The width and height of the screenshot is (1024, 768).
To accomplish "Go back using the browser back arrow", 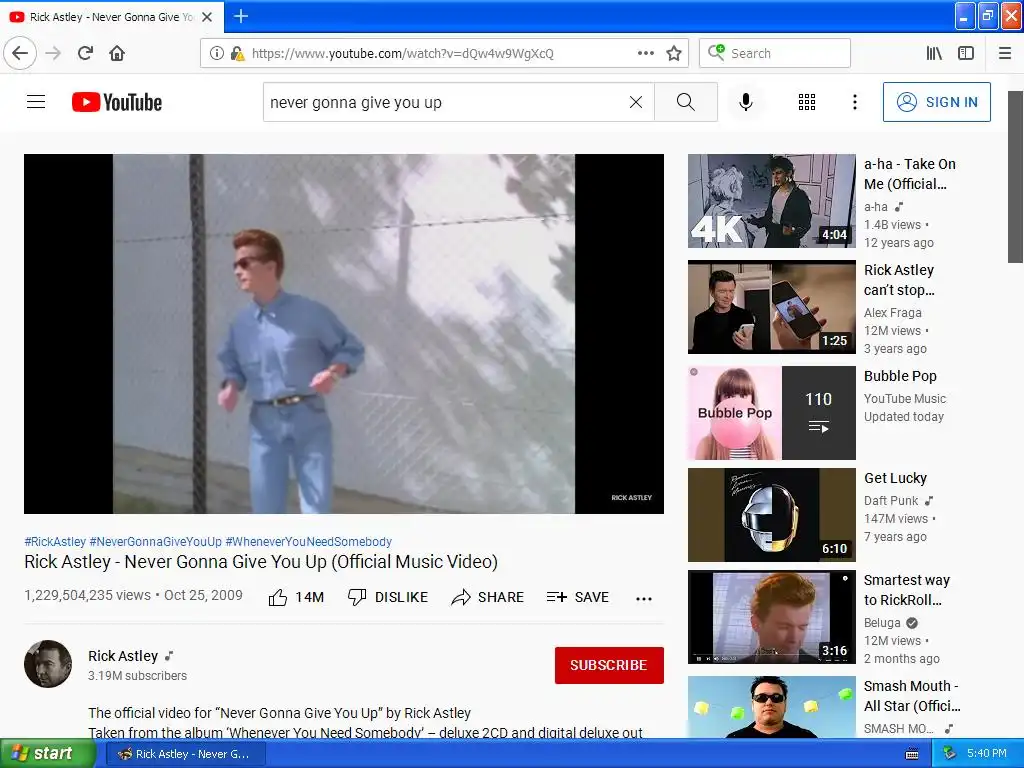I will pyautogui.click(x=20, y=53).
